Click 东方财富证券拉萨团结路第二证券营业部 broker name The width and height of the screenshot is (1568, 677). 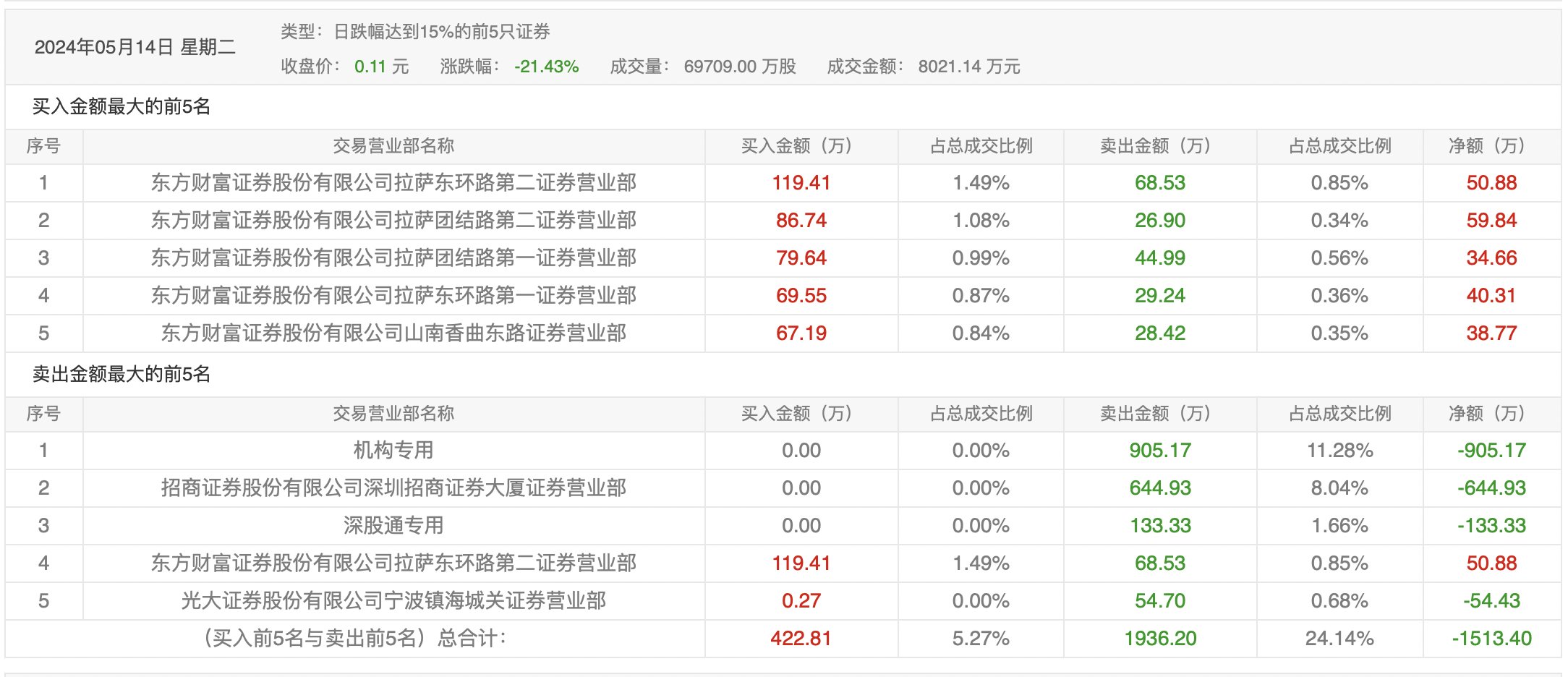pos(393,221)
